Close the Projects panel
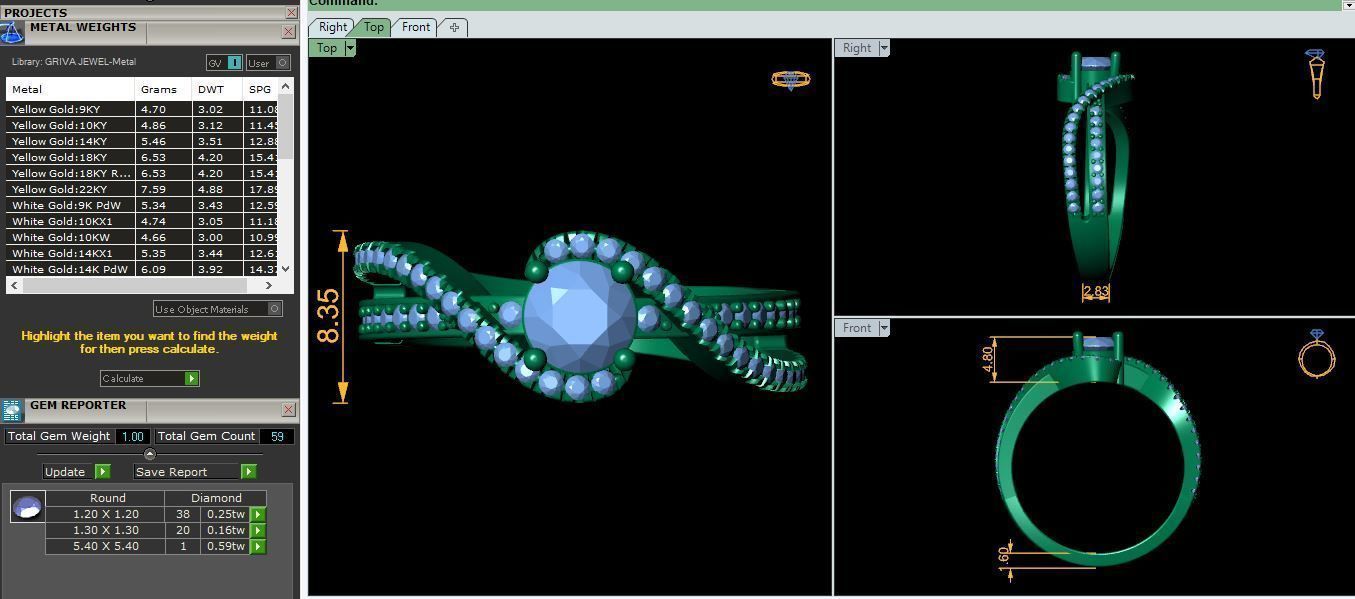This screenshot has width=1355, height=599. (x=291, y=13)
